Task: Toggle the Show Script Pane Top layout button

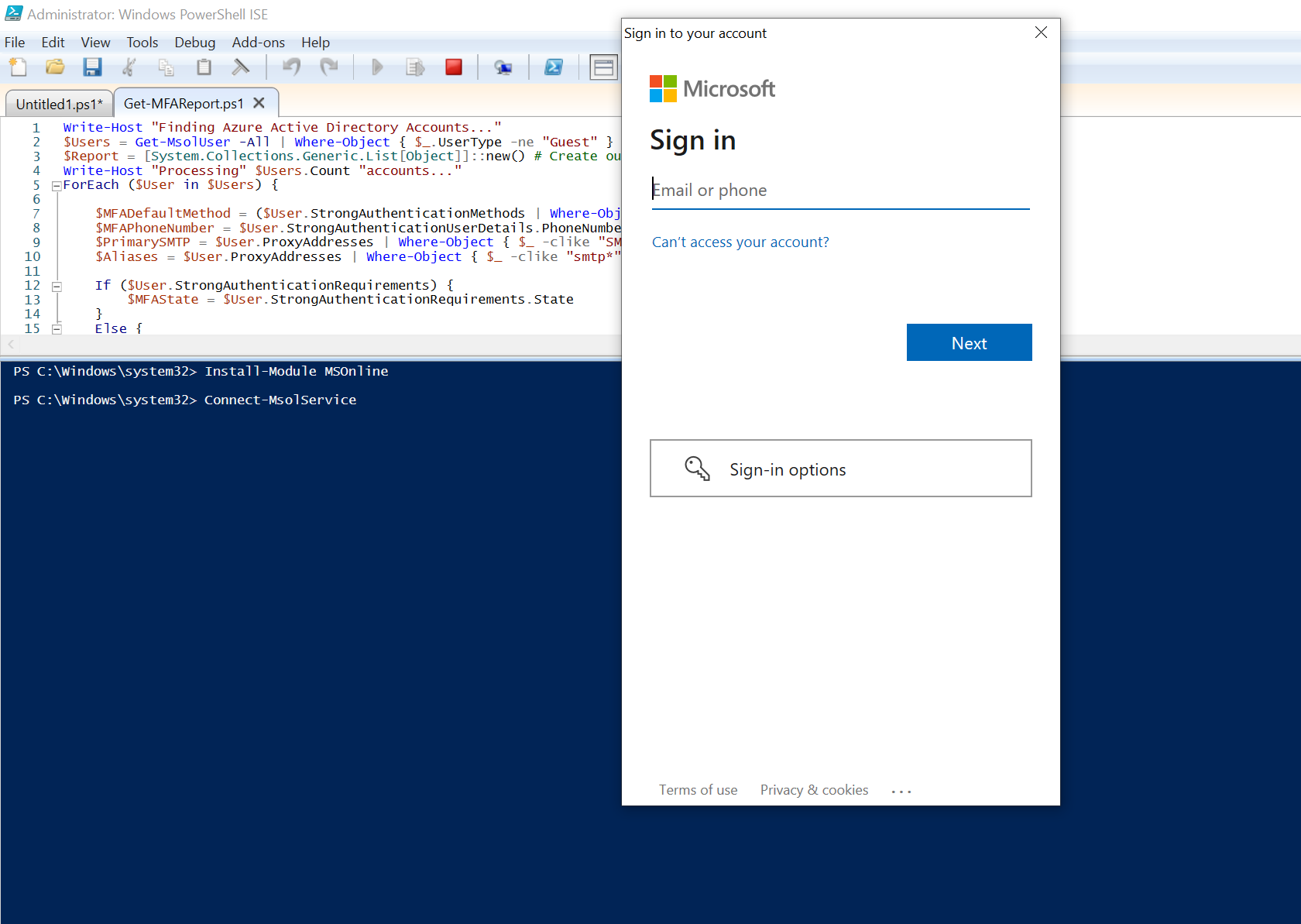Action: click(x=603, y=67)
